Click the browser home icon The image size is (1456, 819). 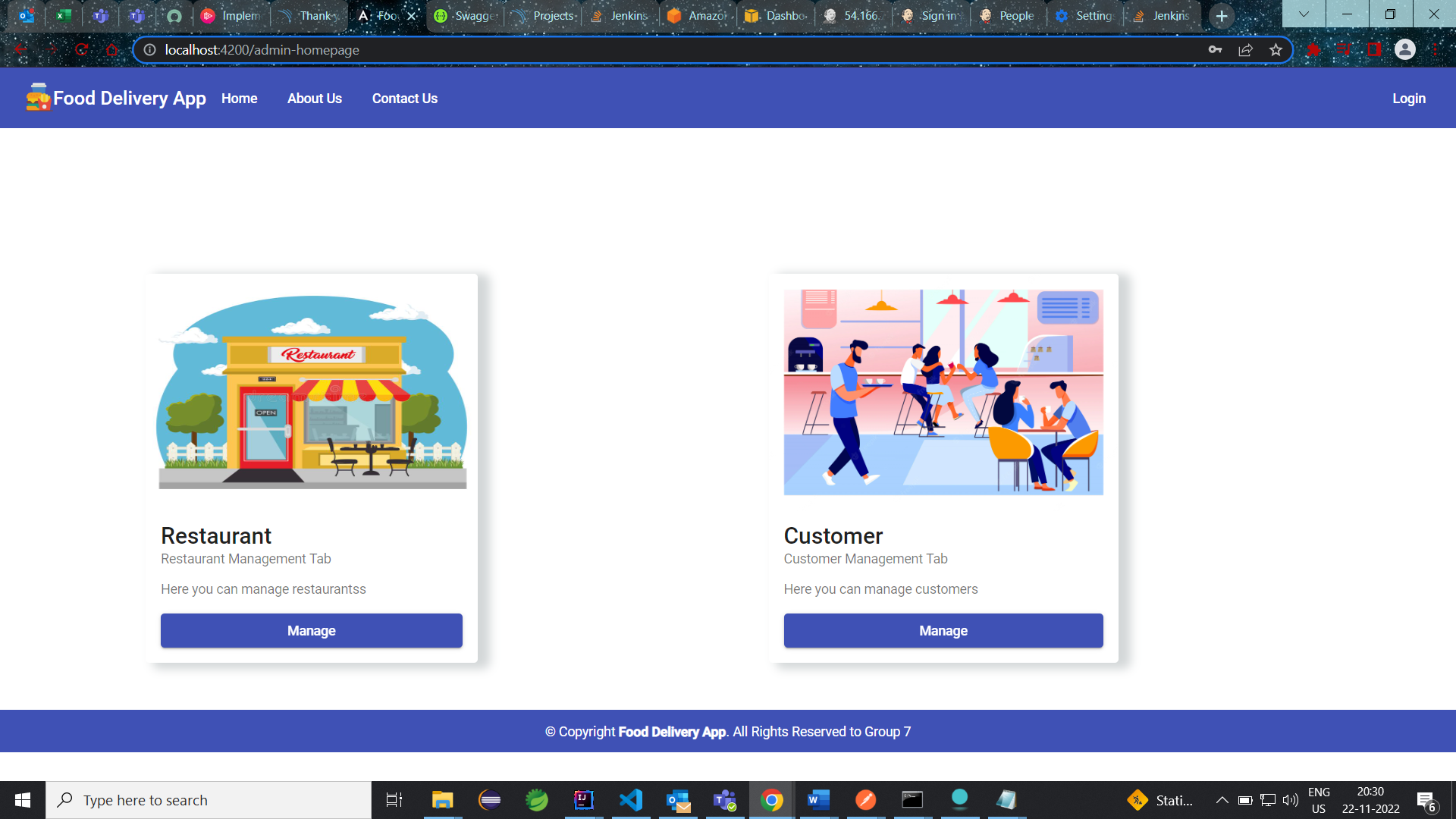112,50
